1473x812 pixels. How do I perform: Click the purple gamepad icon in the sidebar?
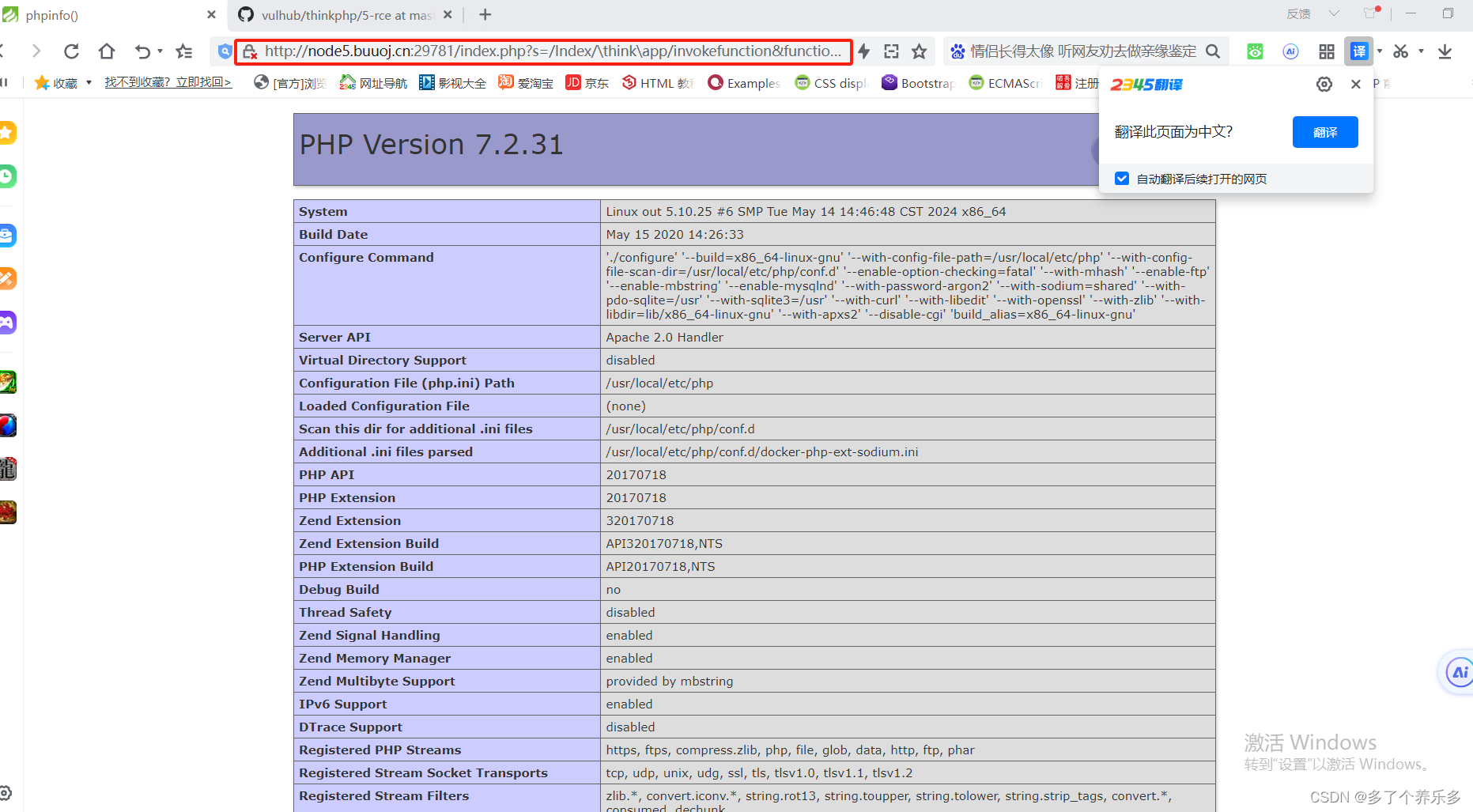coord(7,322)
